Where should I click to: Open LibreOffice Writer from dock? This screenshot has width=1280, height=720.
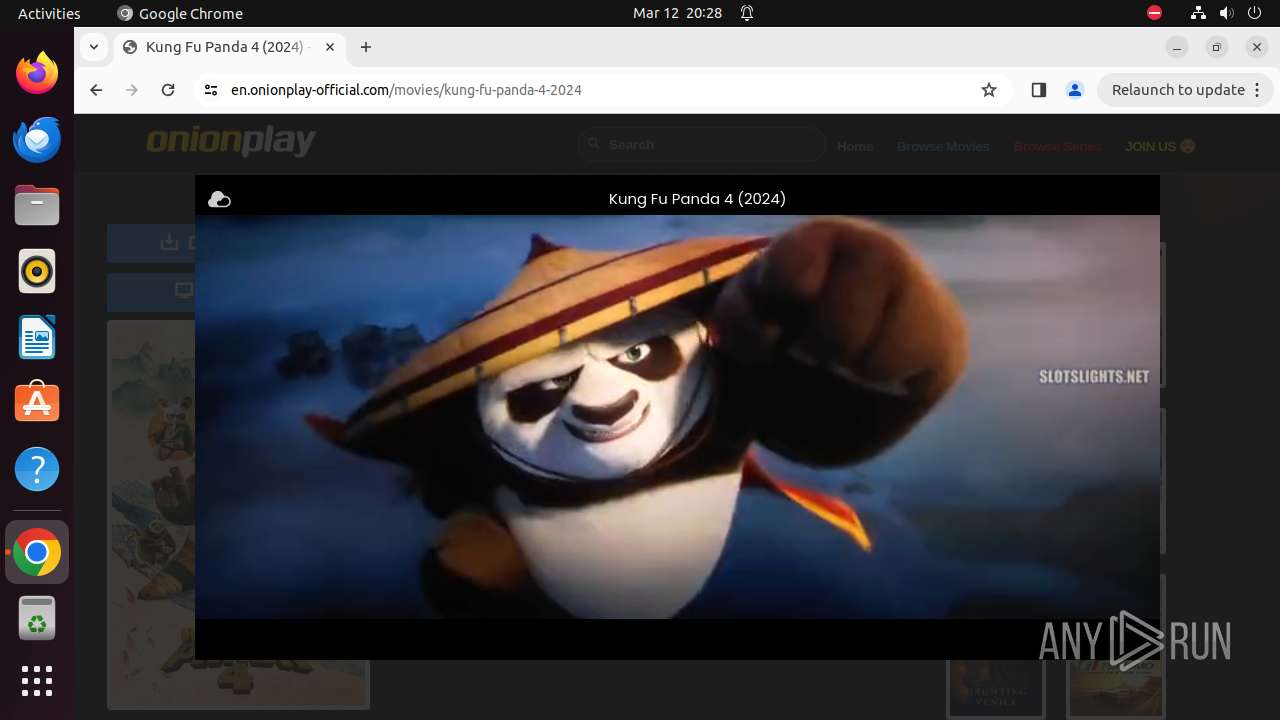(37, 337)
